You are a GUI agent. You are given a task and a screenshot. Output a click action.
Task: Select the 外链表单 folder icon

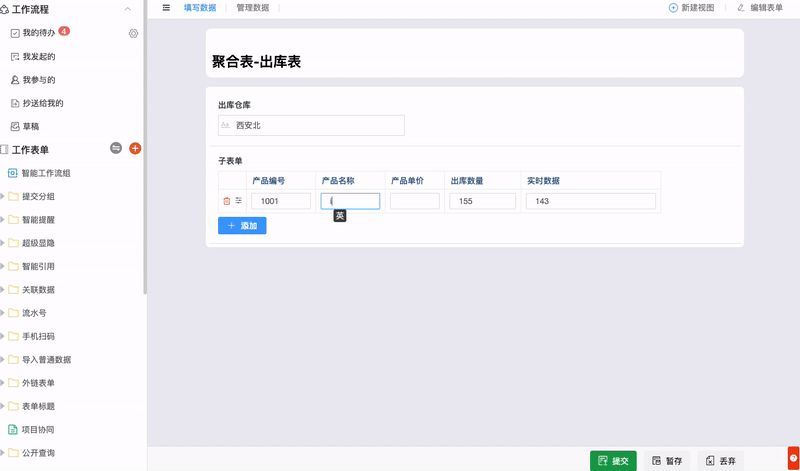point(13,383)
